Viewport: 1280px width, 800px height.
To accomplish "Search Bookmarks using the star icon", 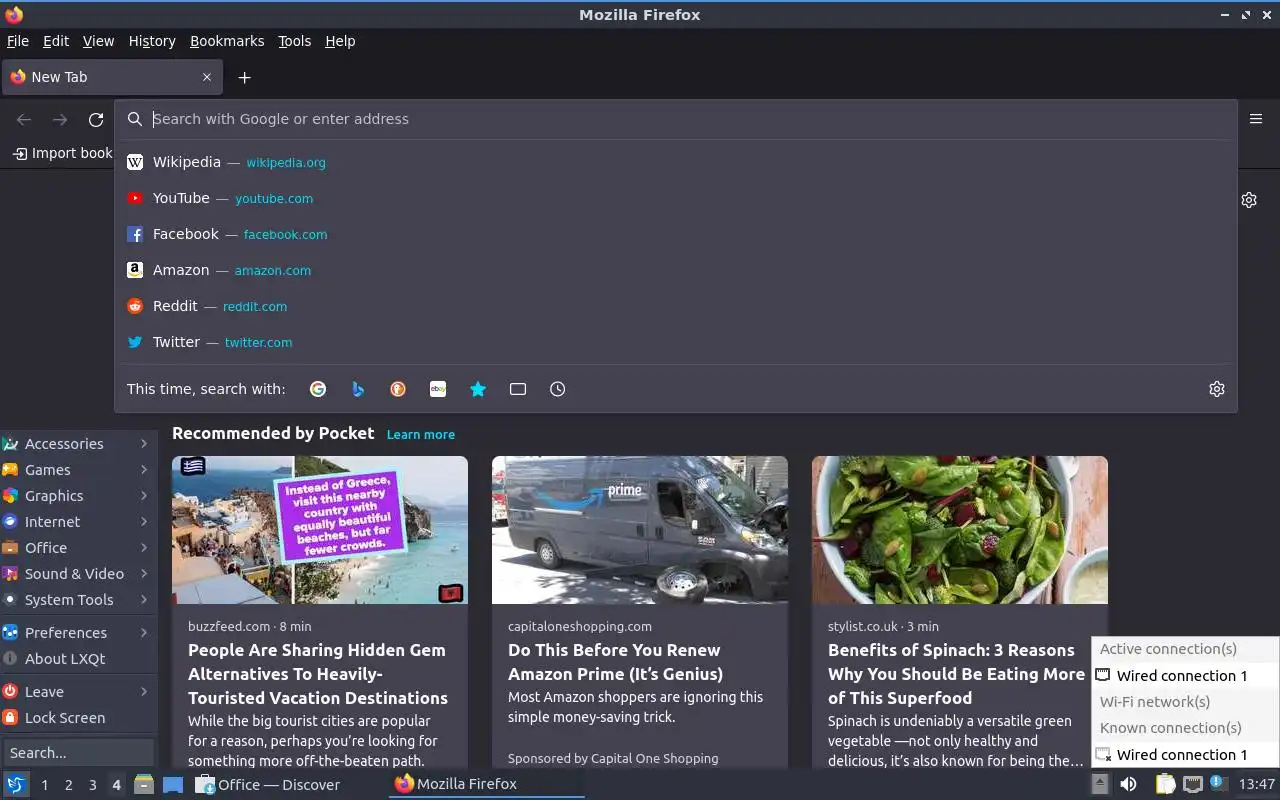I will [478, 389].
